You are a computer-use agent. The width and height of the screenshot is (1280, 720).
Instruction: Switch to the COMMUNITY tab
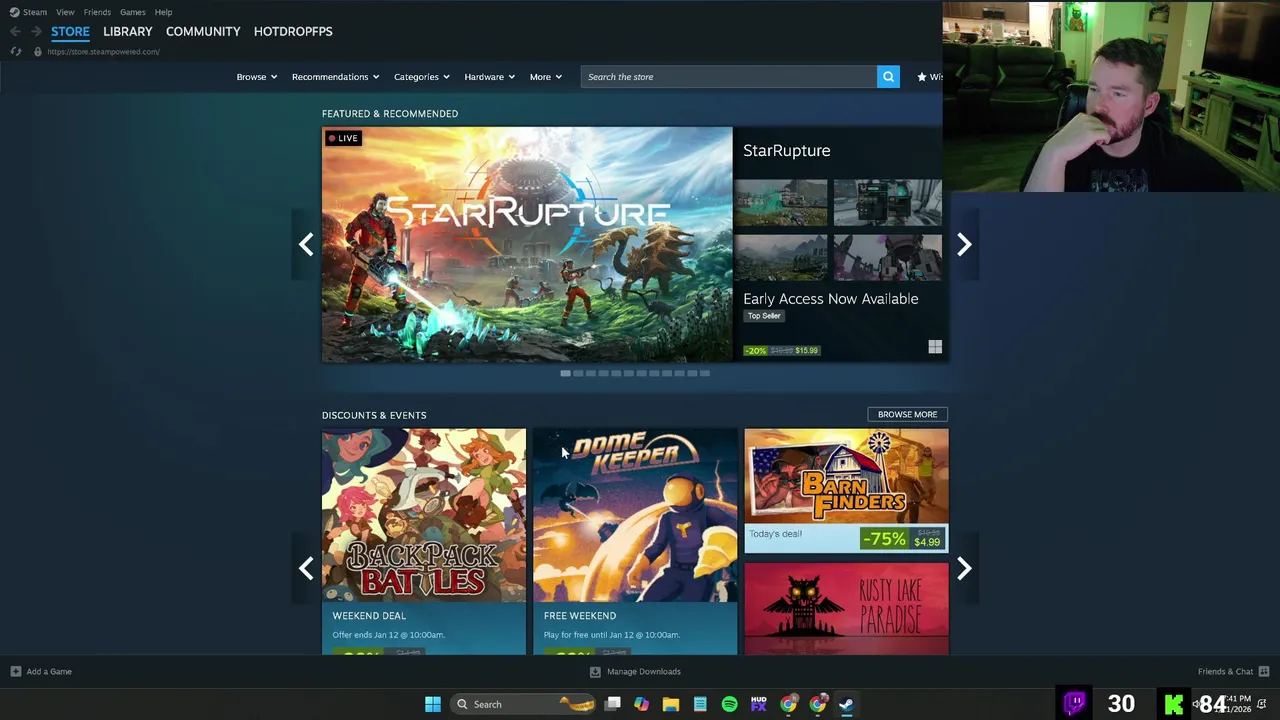203,32
